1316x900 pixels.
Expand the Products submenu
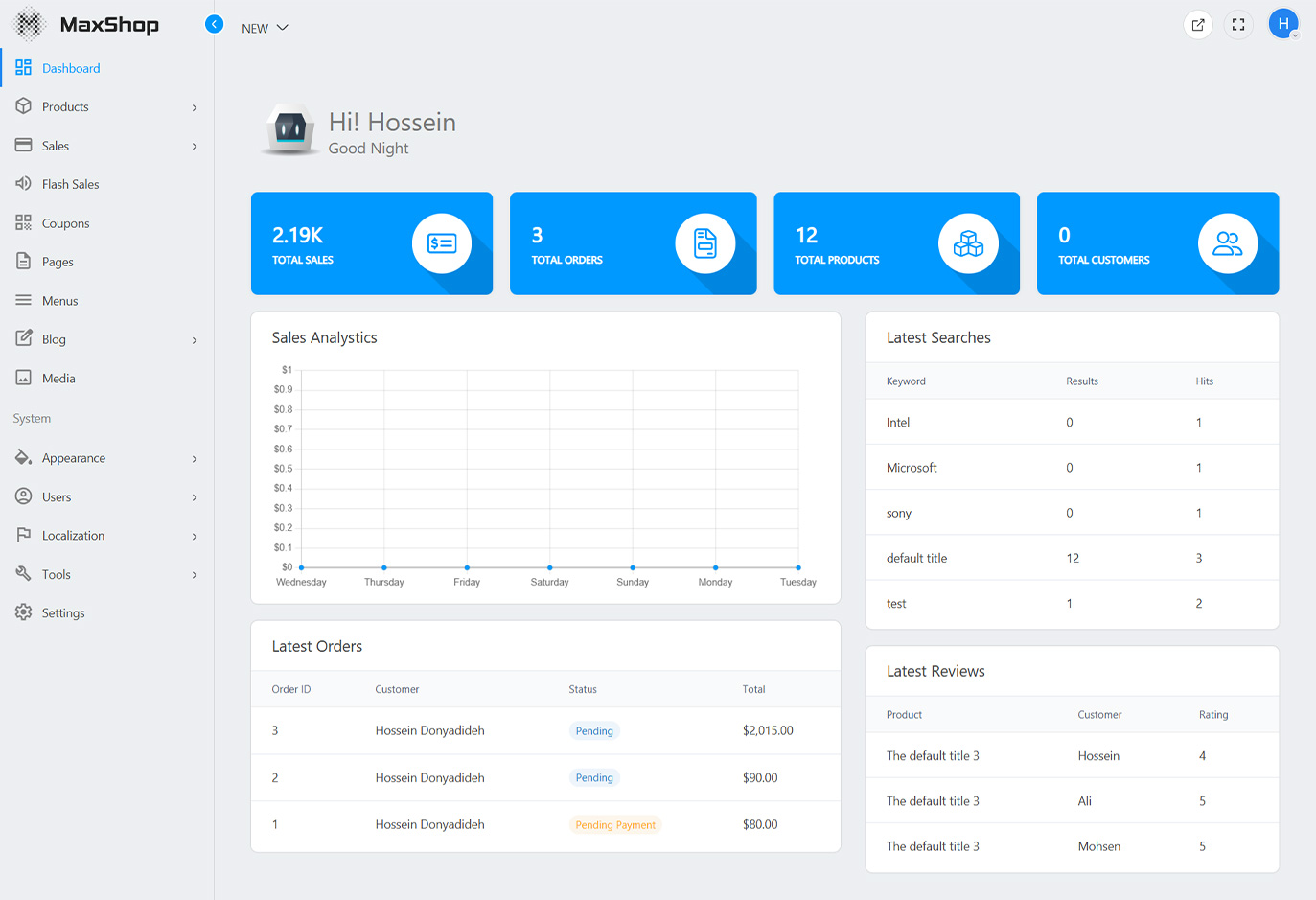[106, 107]
